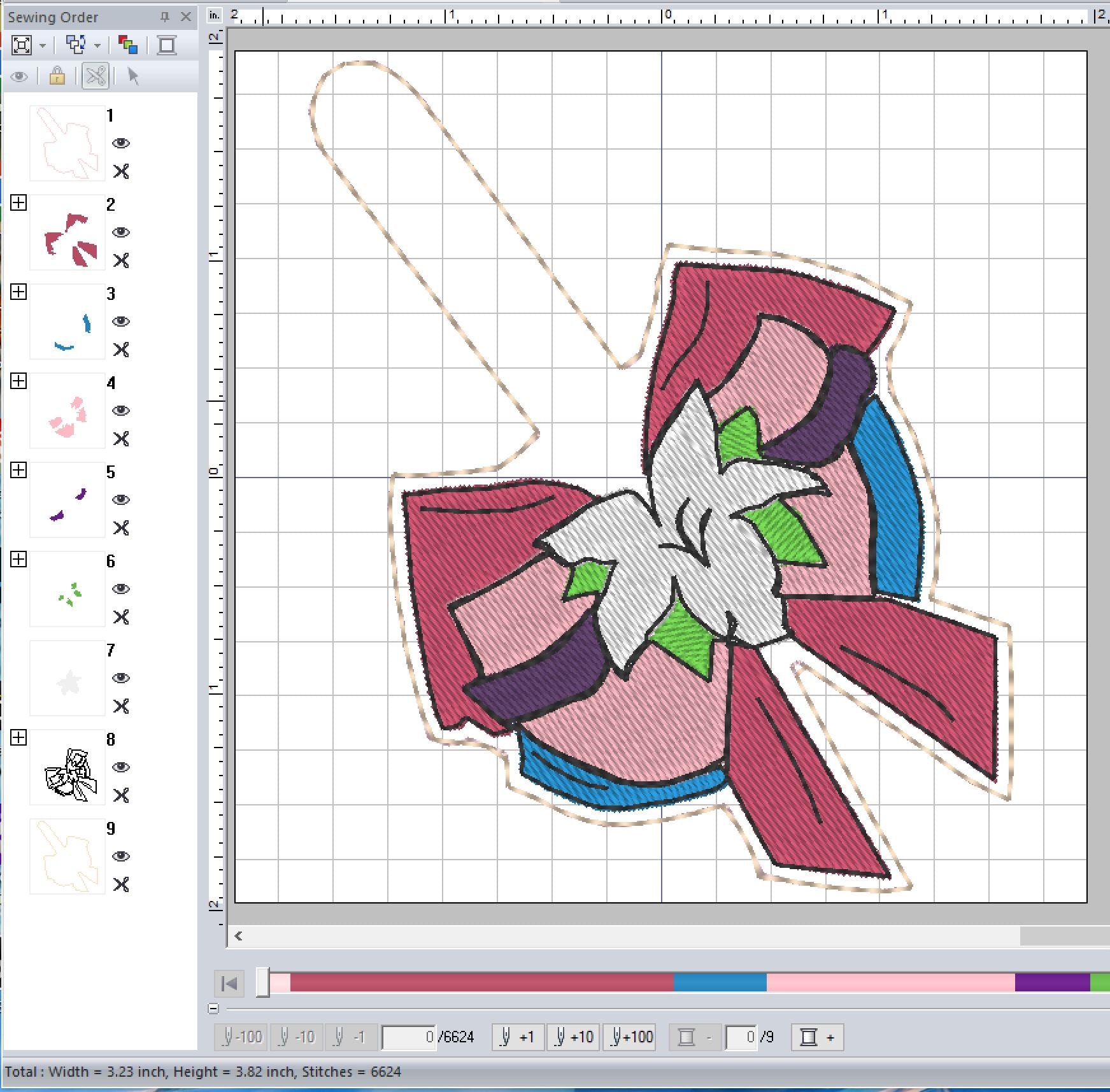Image resolution: width=1110 pixels, height=1092 pixels.
Task: Open dropdown arrow beside the group selection icon
Action: click(x=97, y=46)
